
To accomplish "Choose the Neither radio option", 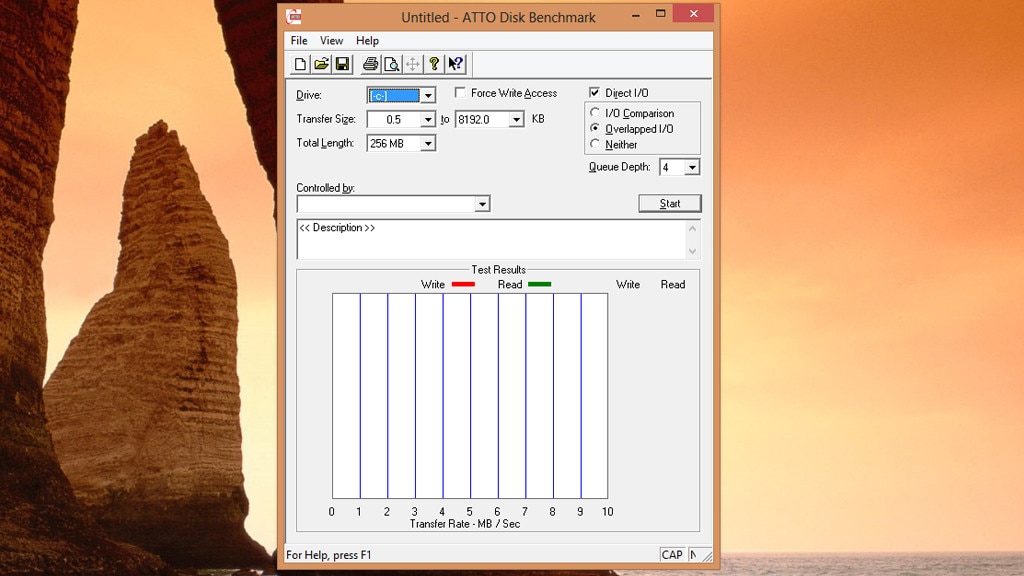I will [x=595, y=144].
